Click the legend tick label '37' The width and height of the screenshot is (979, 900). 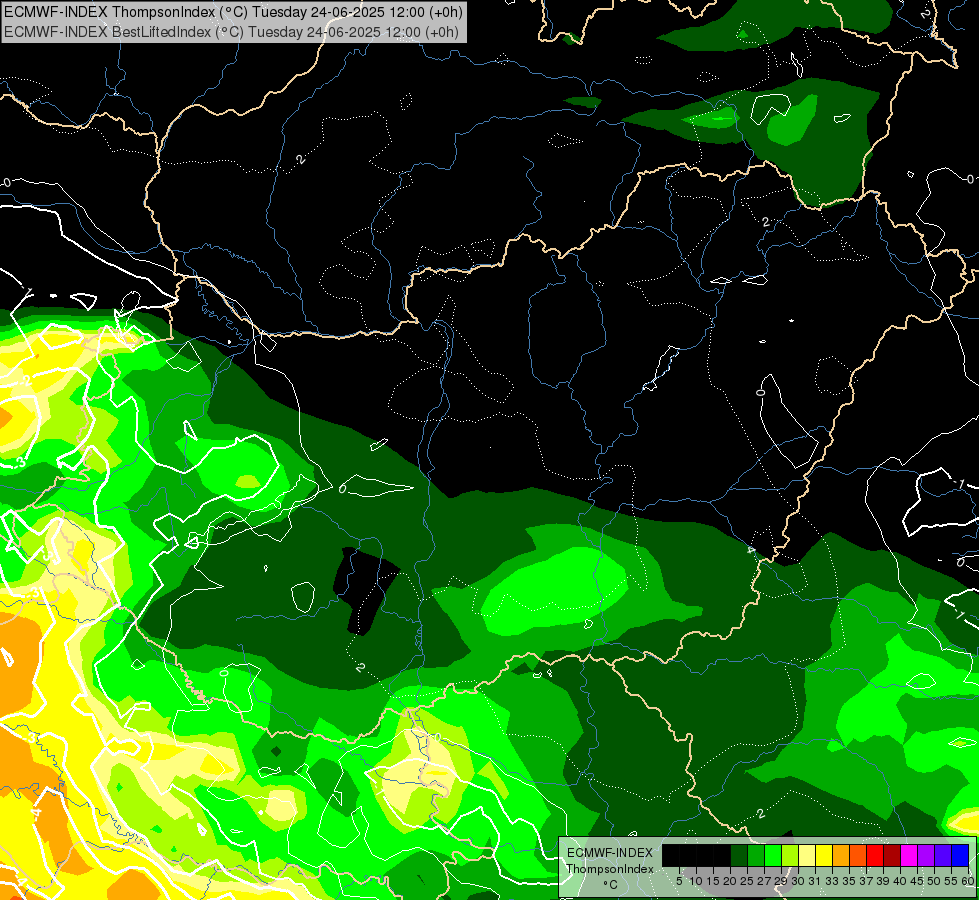tap(867, 881)
